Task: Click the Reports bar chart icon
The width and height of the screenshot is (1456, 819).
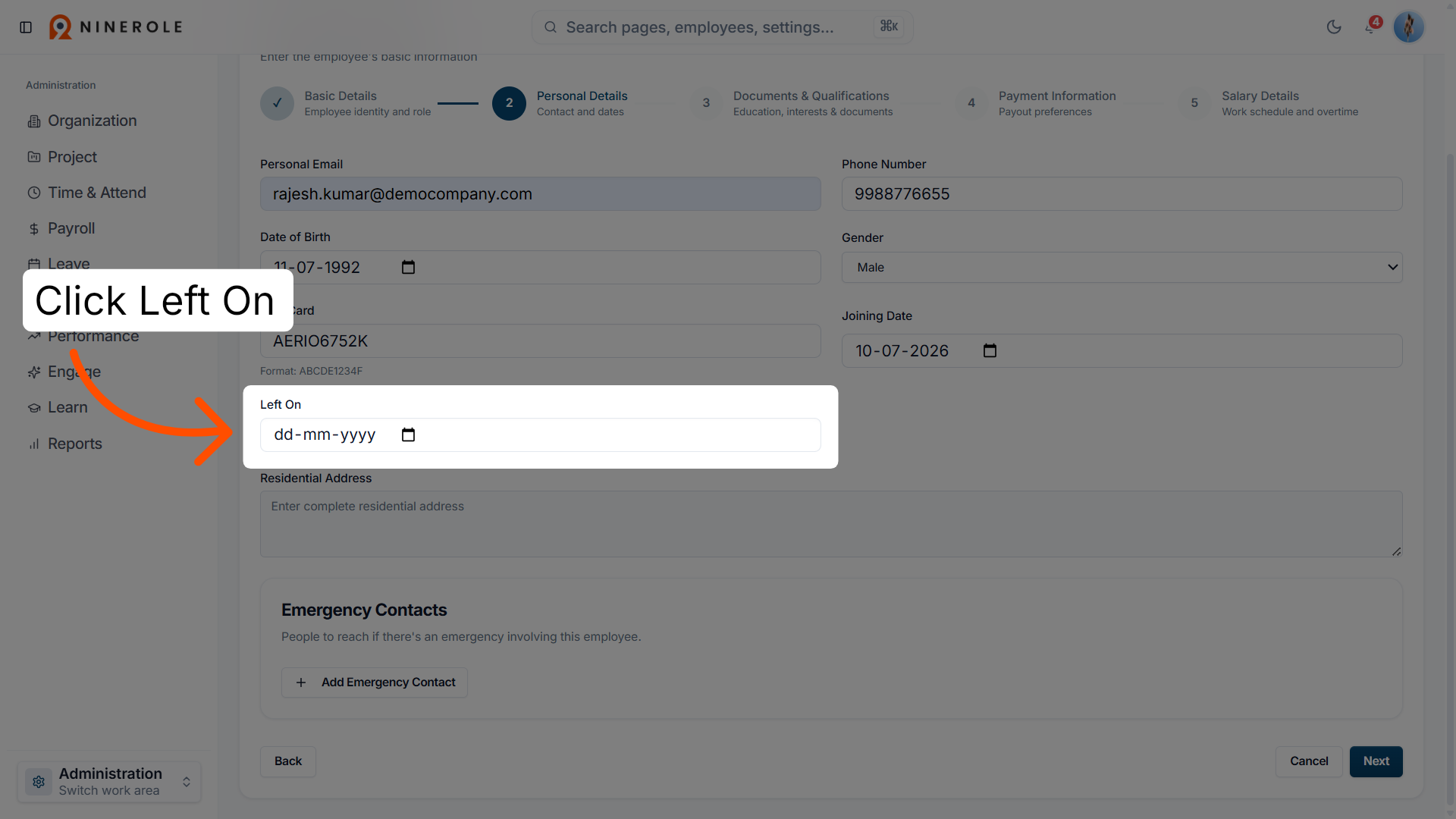Action: pyautogui.click(x=34, y=444)
